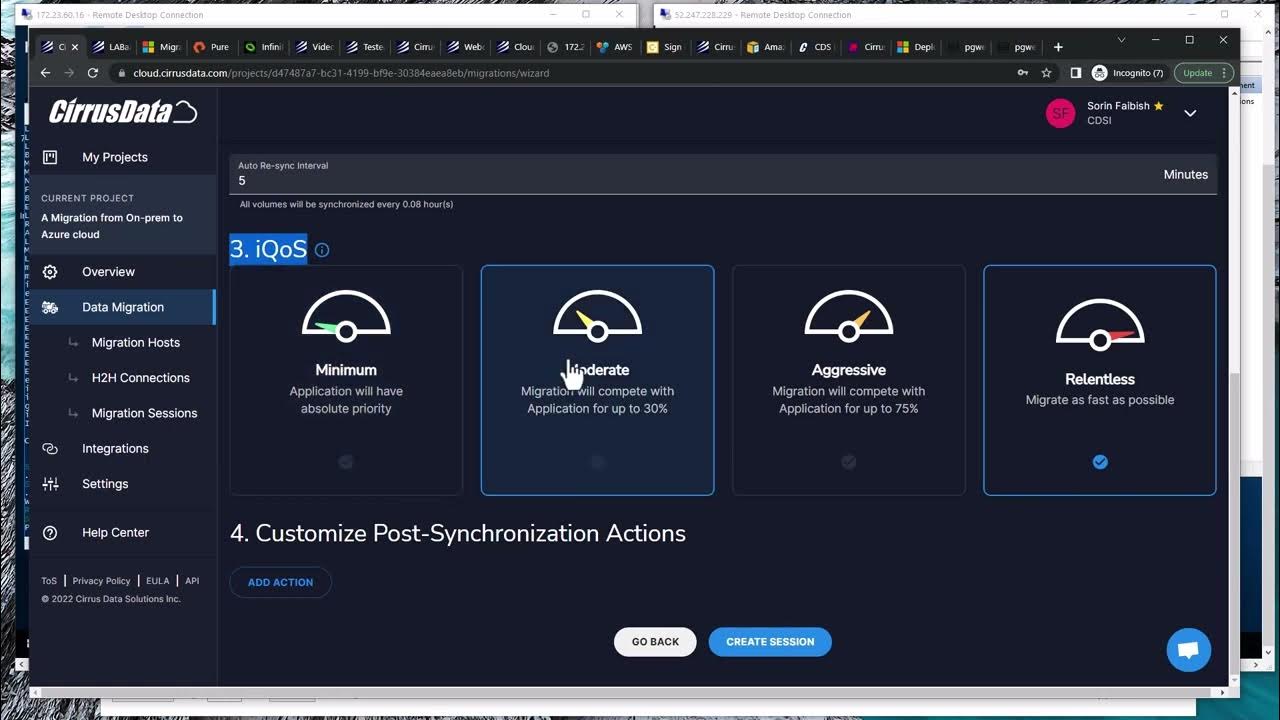Screen dimensions: 1280x720
Task: Click ADD ACTION button
Action: pos(280,582)
